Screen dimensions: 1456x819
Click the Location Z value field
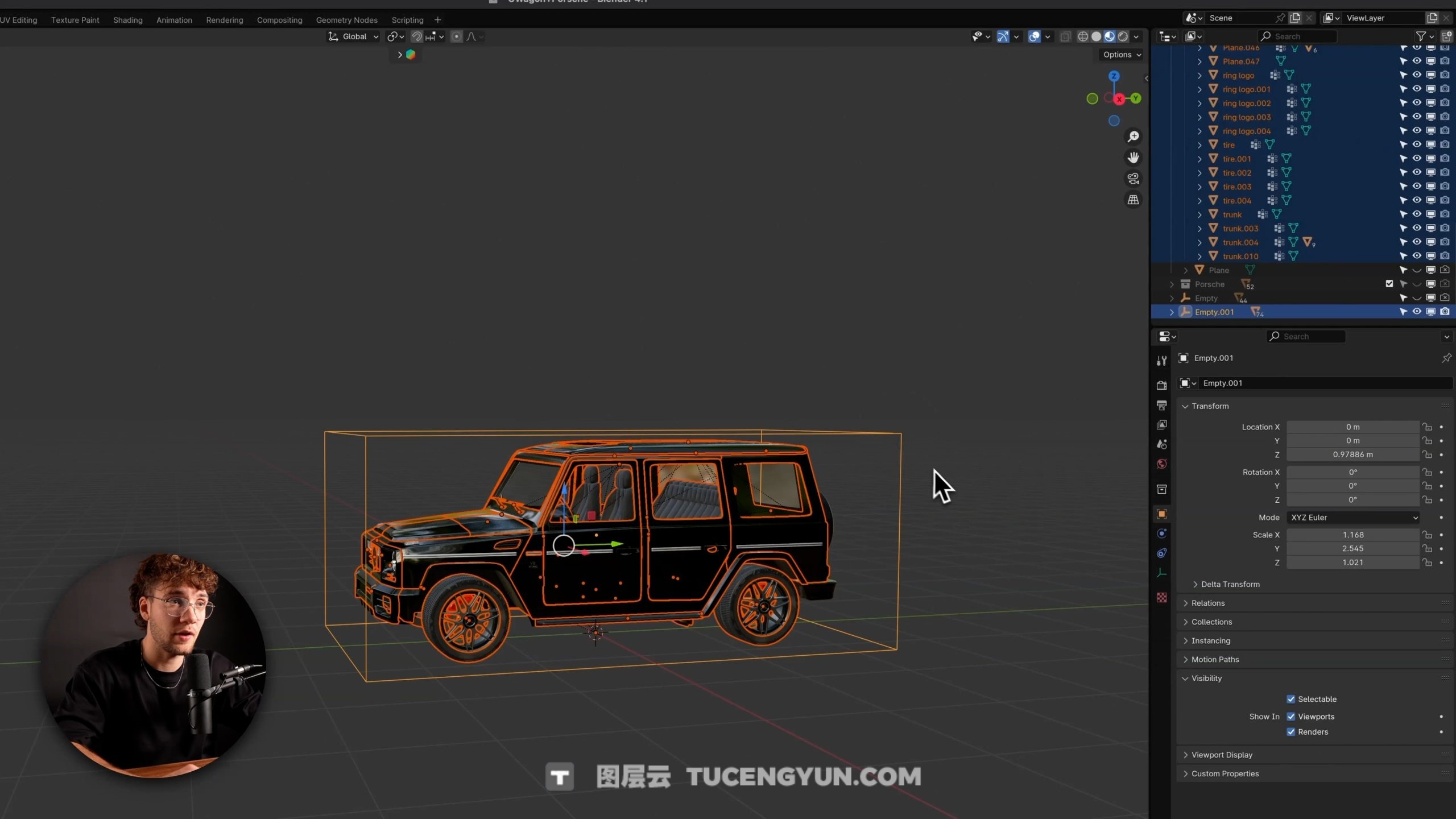[x=1353, y=454]
